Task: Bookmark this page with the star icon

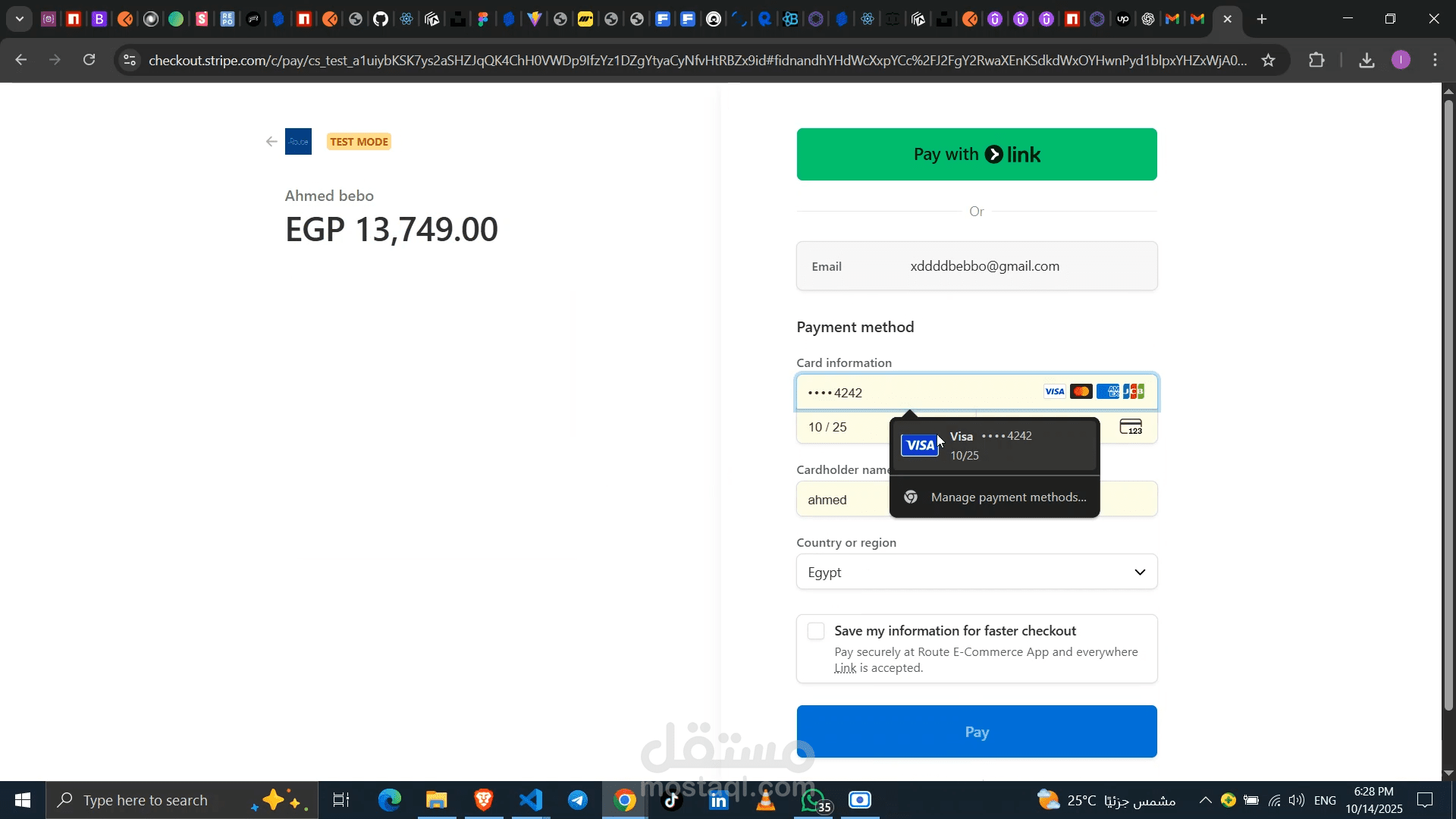Action: point(1268,60)
